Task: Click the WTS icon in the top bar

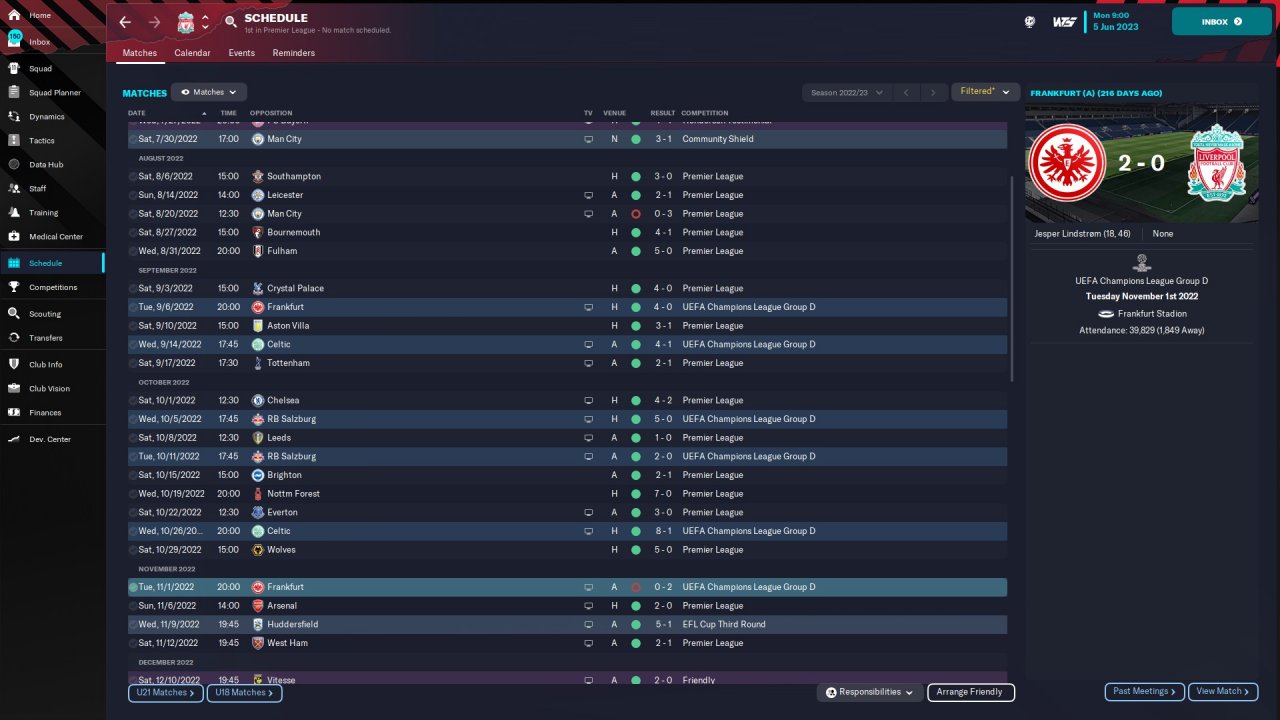Action: click(1064, 22)
